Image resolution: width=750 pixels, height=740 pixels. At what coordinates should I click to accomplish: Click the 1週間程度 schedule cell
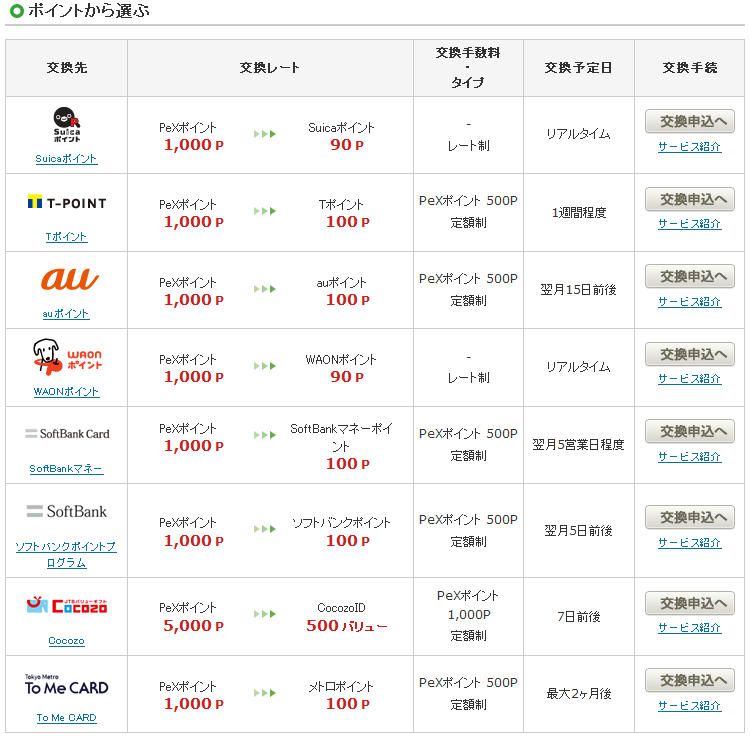[x=579, y=212]
